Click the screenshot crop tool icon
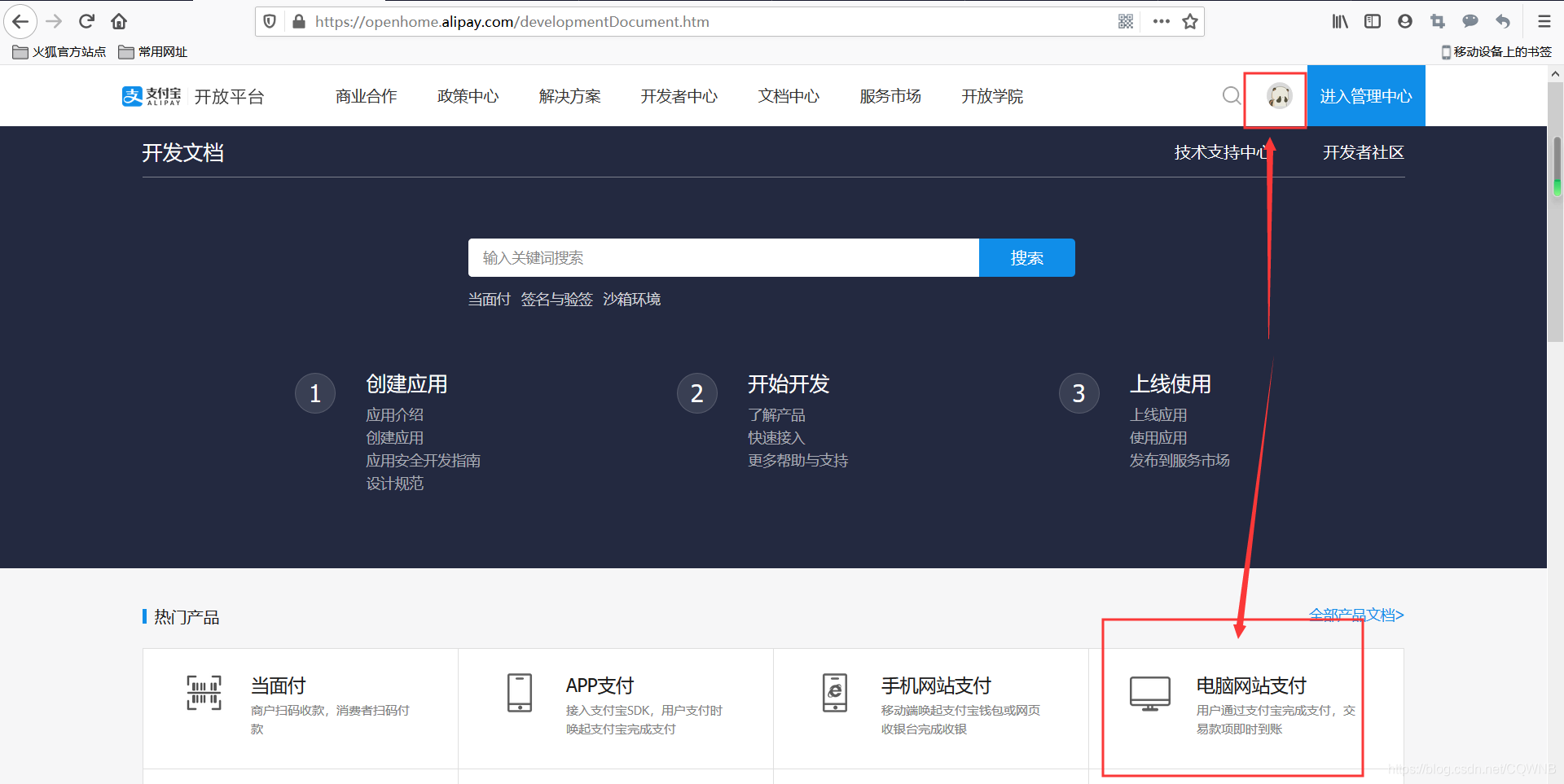 pos(1438,21)
